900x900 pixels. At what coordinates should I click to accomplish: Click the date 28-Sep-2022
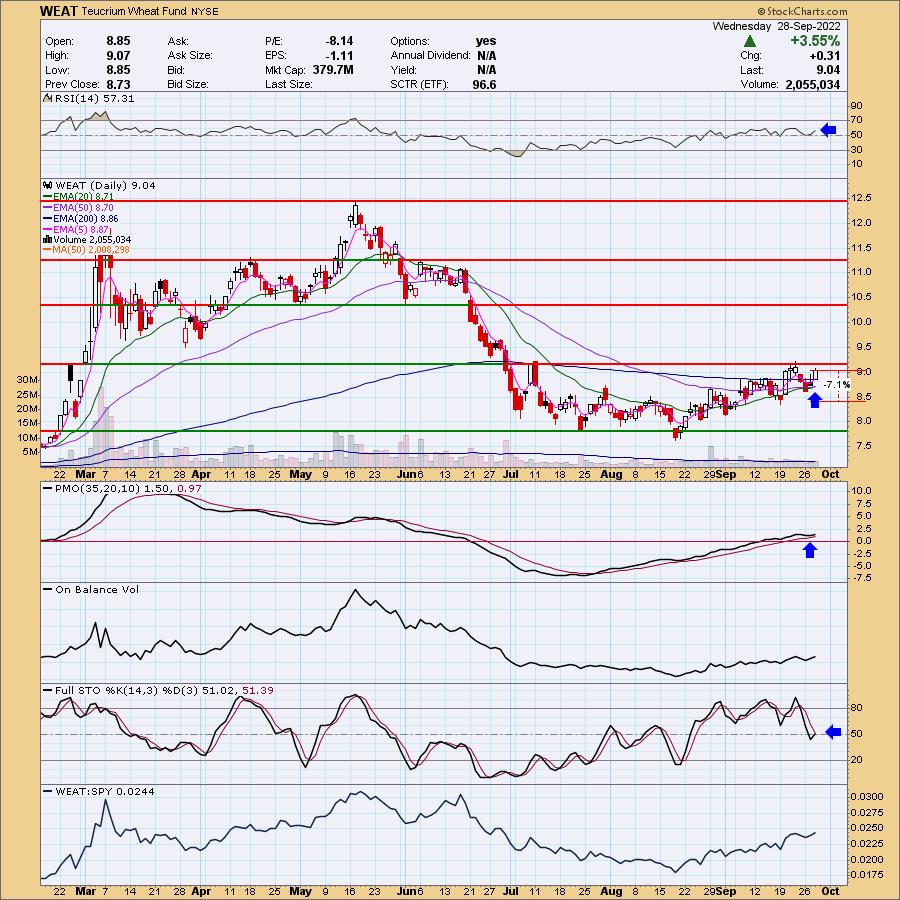(x=808, y=26)
